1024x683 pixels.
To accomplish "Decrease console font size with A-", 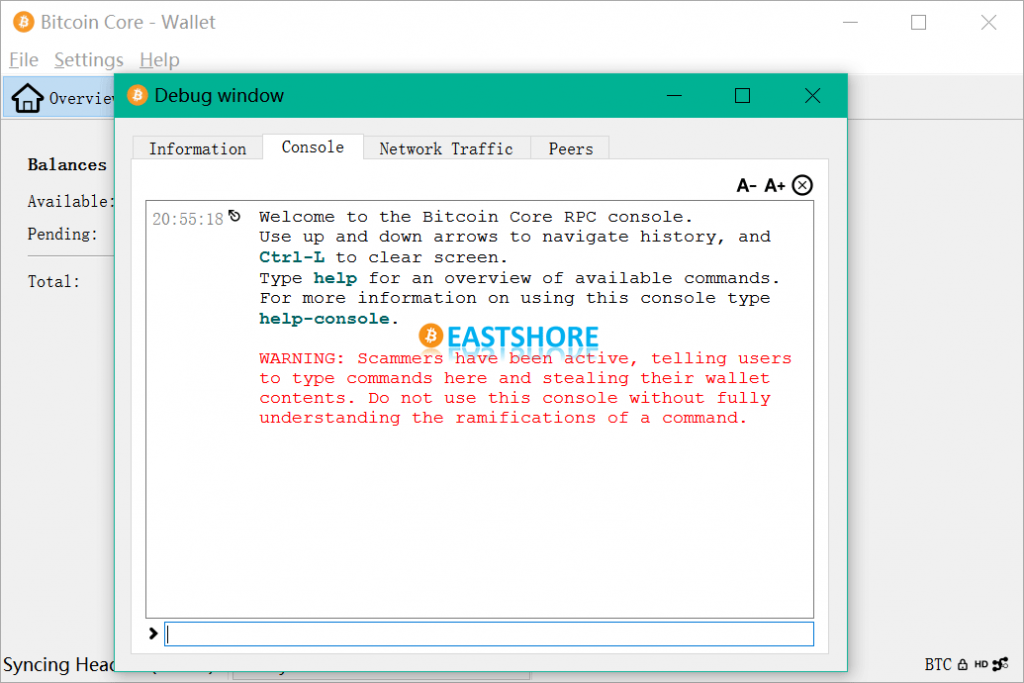I will 746,185.
